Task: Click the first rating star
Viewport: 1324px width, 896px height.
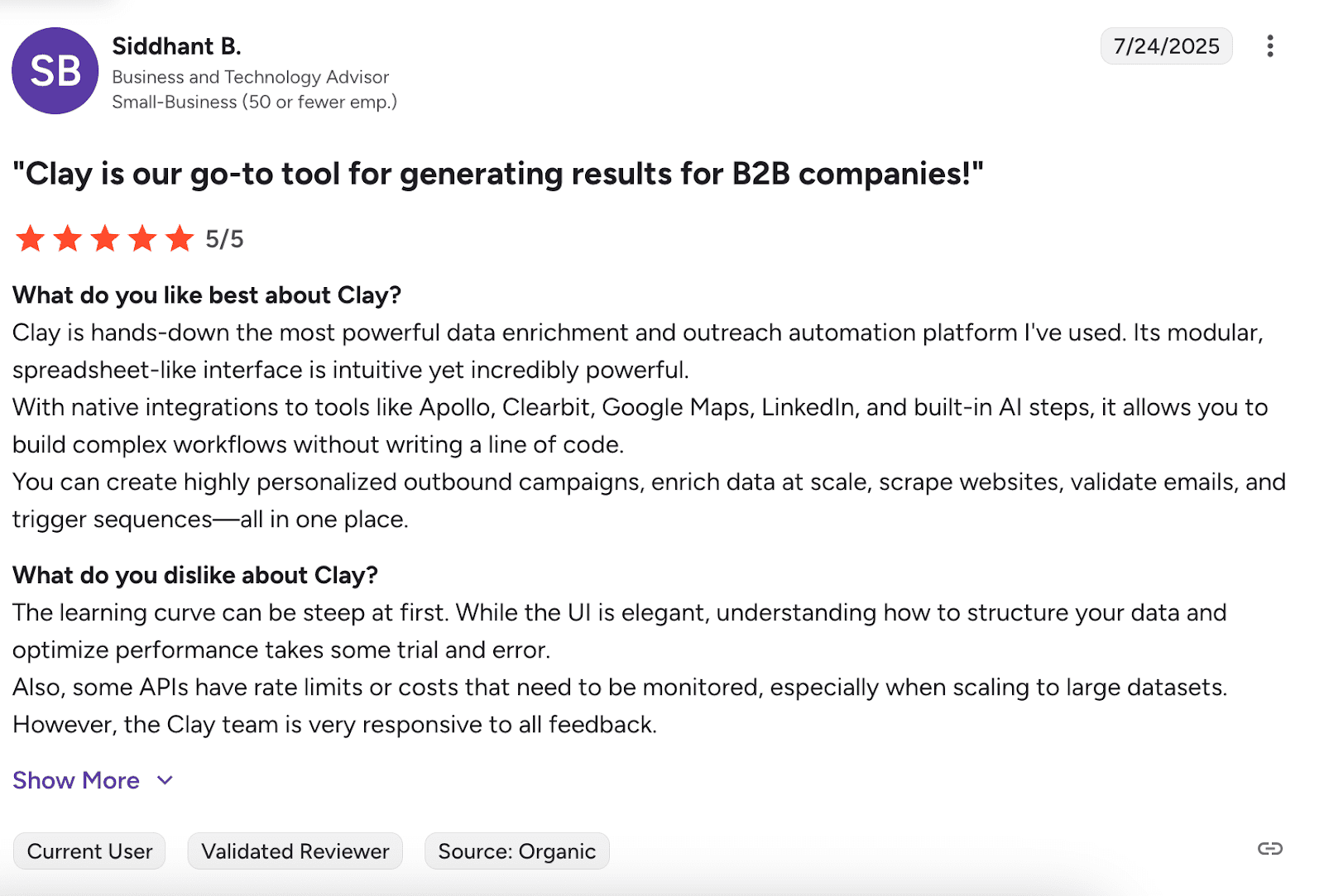Action: (31, 238)
